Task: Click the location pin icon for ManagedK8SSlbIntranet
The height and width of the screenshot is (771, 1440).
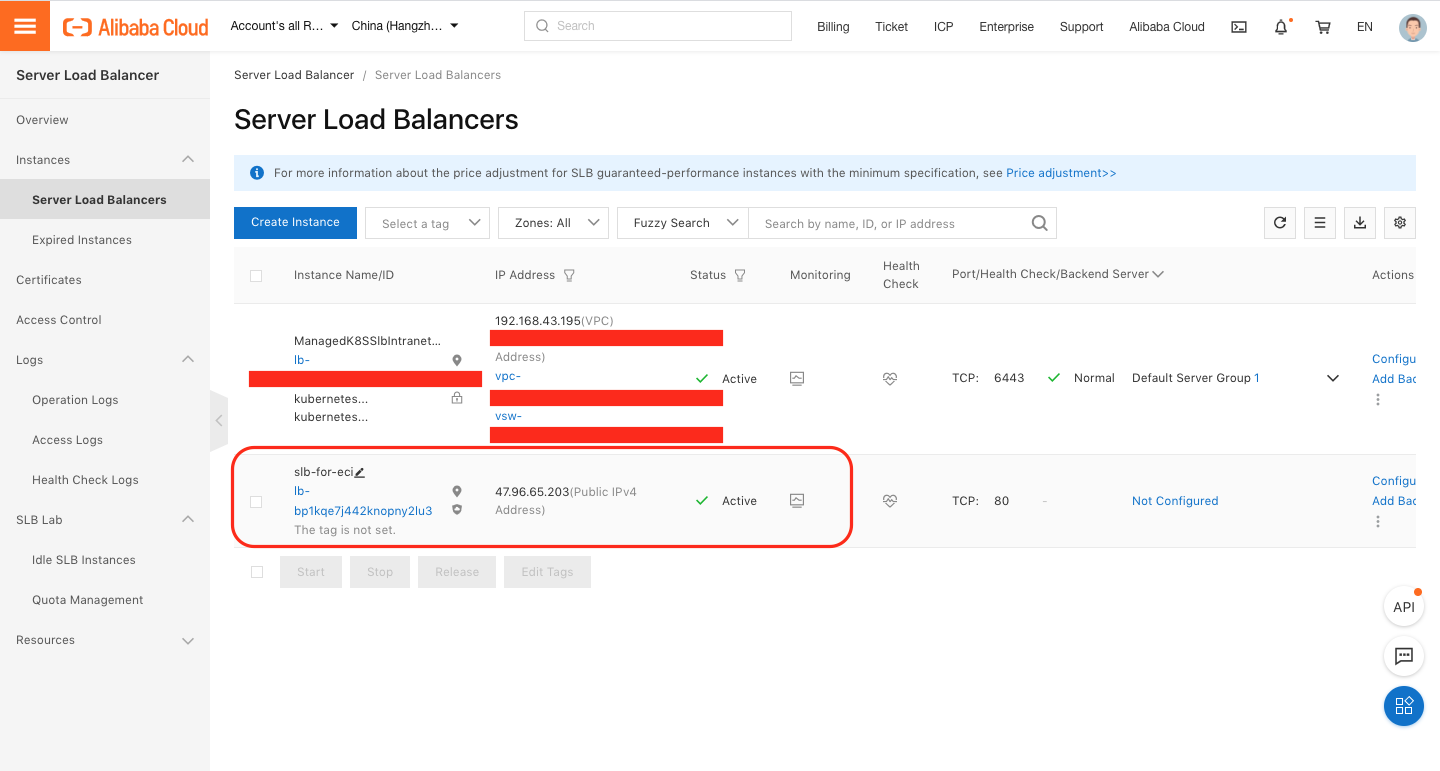Action: (457, 360)
